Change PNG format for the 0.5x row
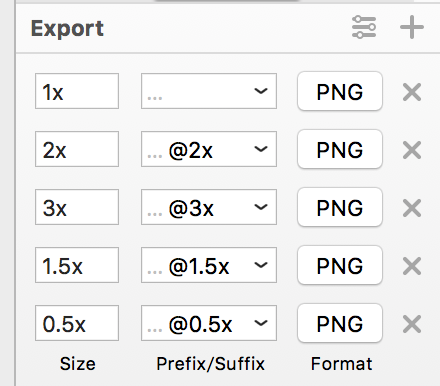Screen dimensions: 440x386 pos(340,323)
